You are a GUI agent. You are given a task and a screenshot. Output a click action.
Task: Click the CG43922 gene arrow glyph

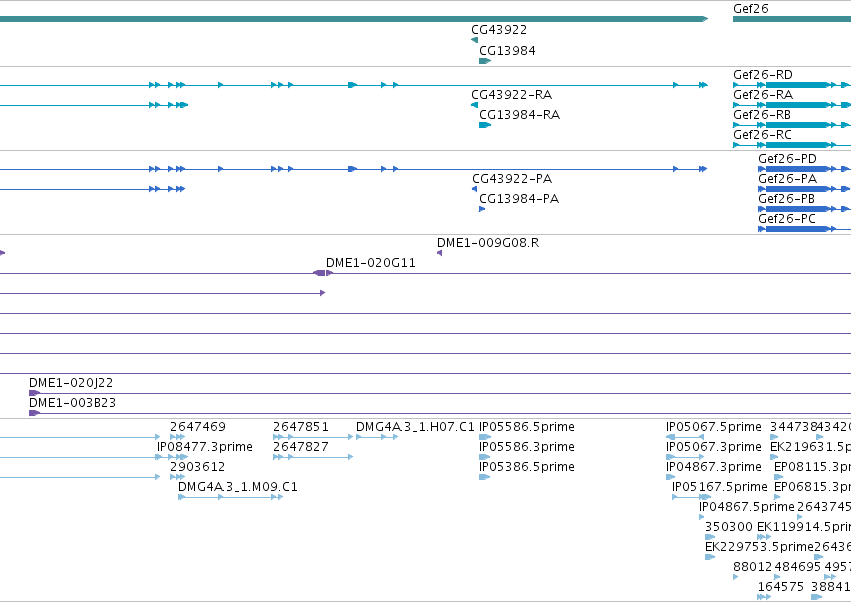[x=474, y=40]
